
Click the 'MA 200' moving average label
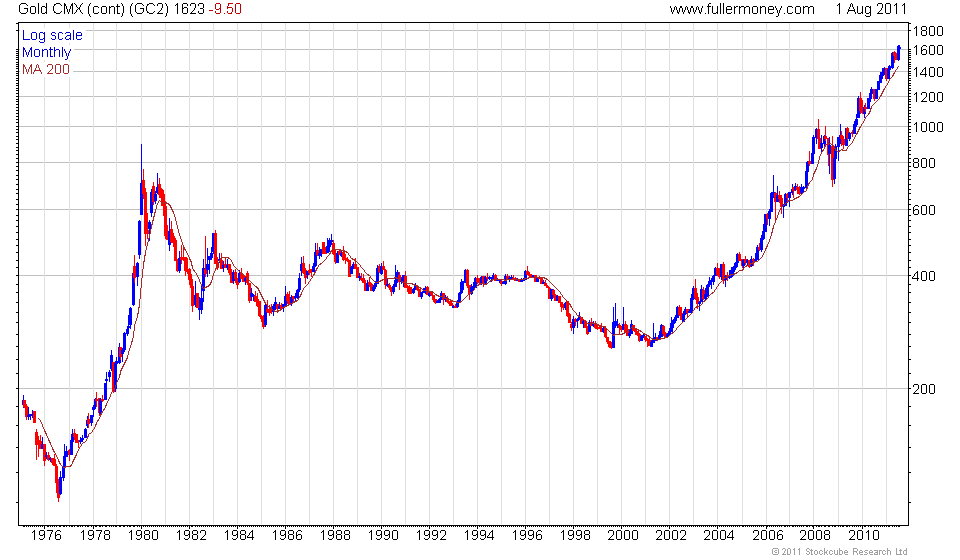[x=46, y=69]
